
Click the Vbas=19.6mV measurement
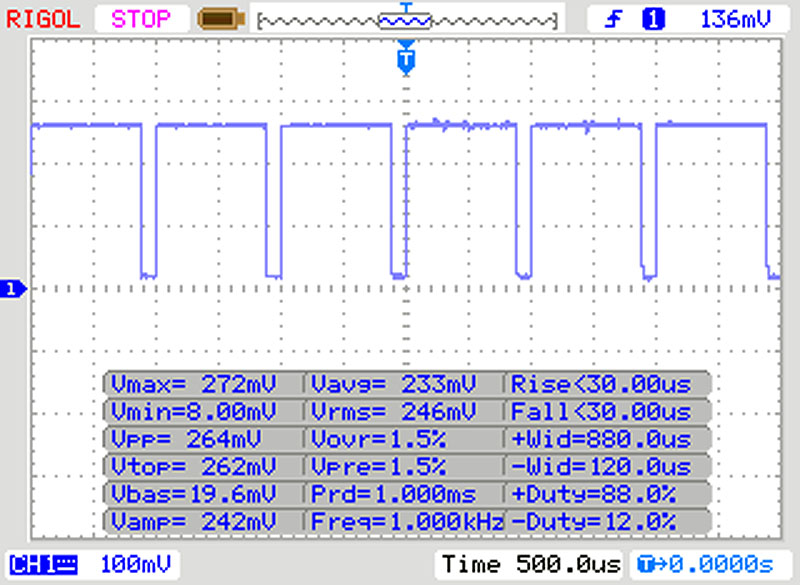193,494
